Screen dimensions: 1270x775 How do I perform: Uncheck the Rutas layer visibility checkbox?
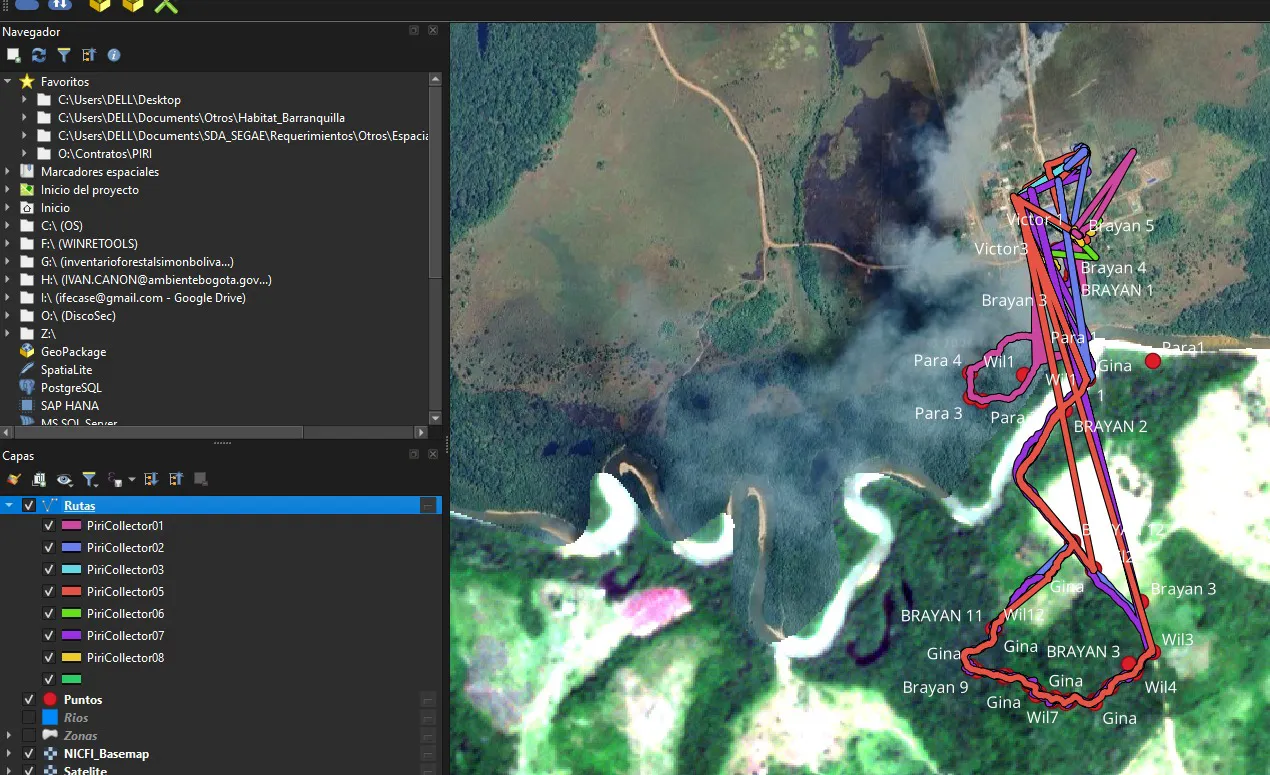point(29,506)
